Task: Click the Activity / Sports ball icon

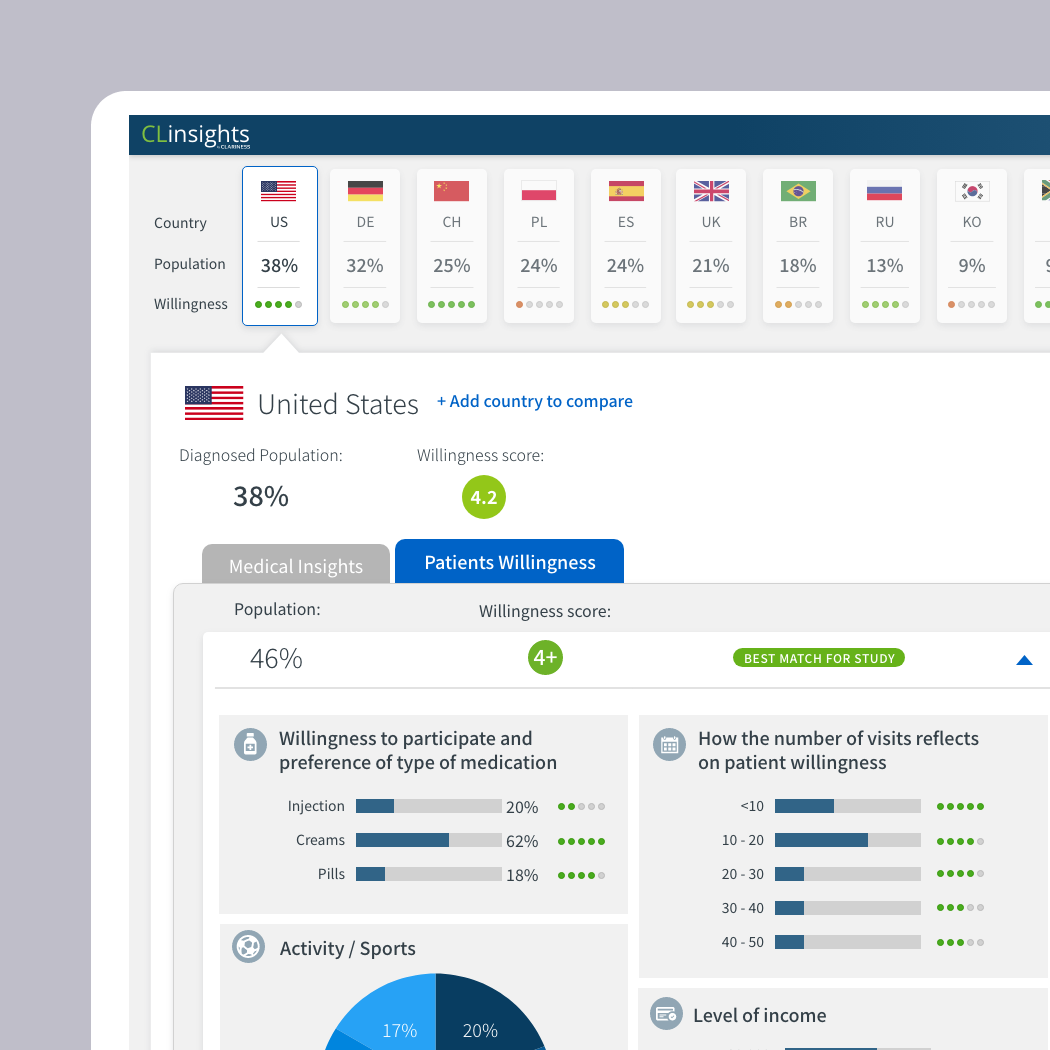Action: (248, 947)
